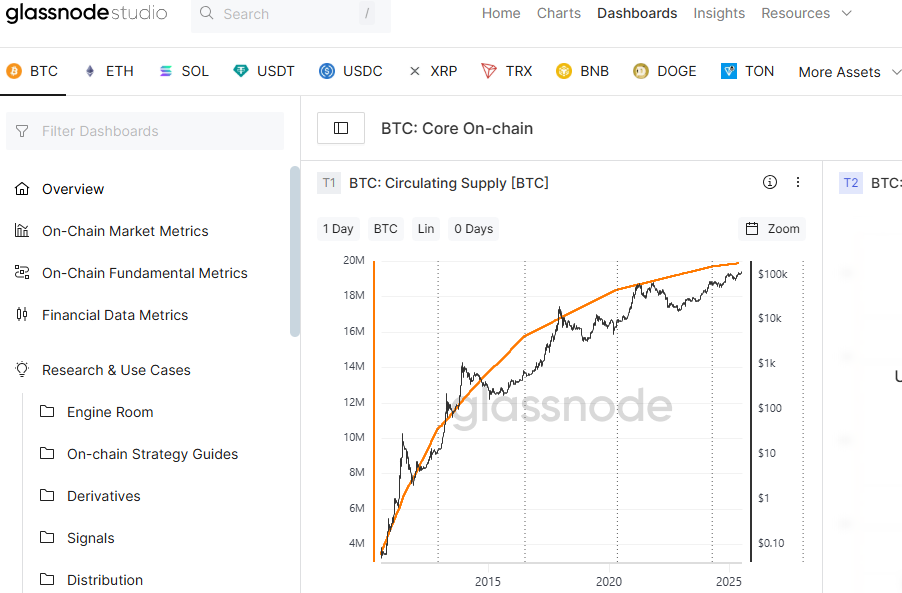902x593 pixels.
Task: Select the Solana asset icon
Action: (x=166, y=71)
